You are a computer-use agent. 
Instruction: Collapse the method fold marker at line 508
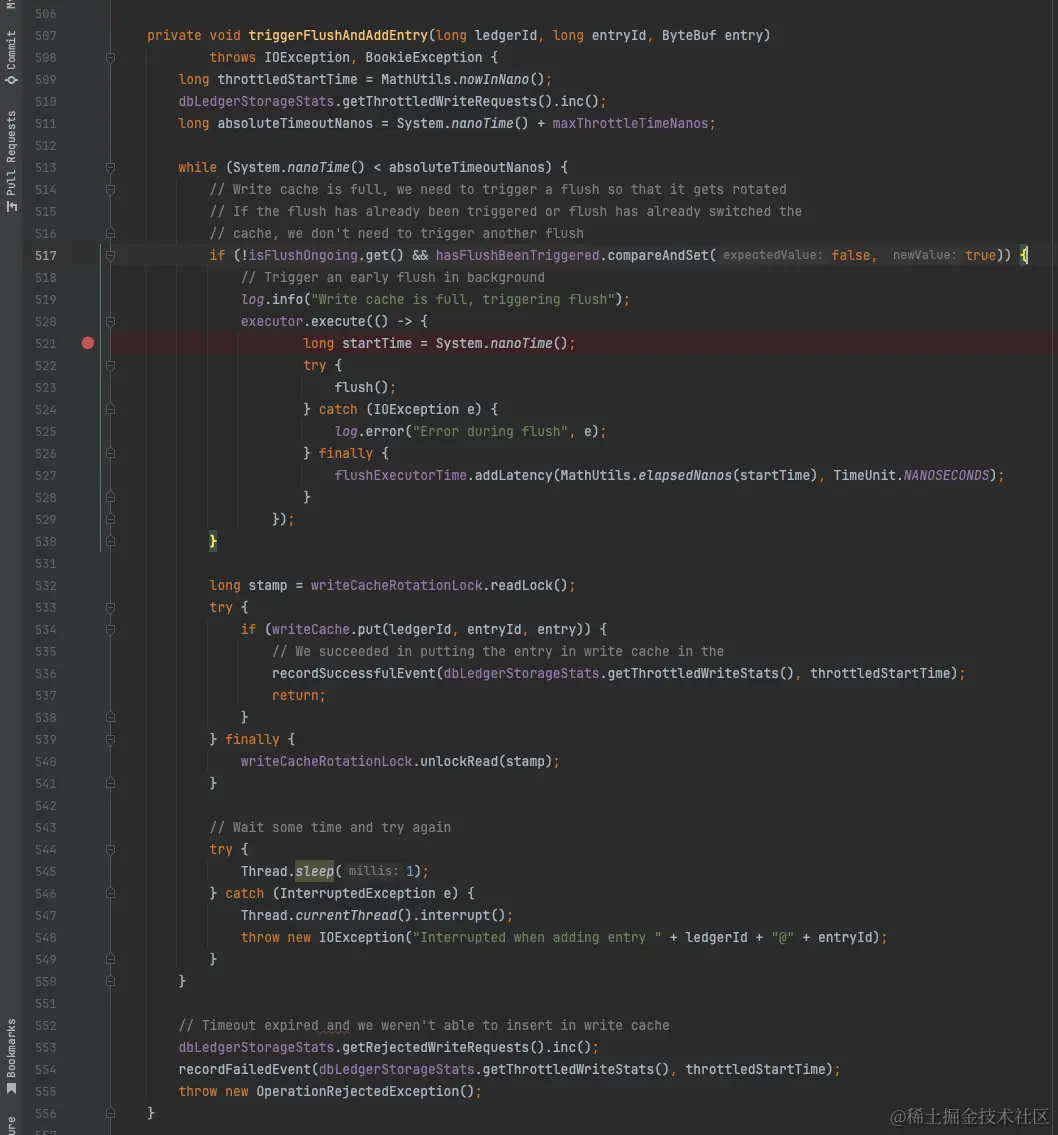[110, 57]
